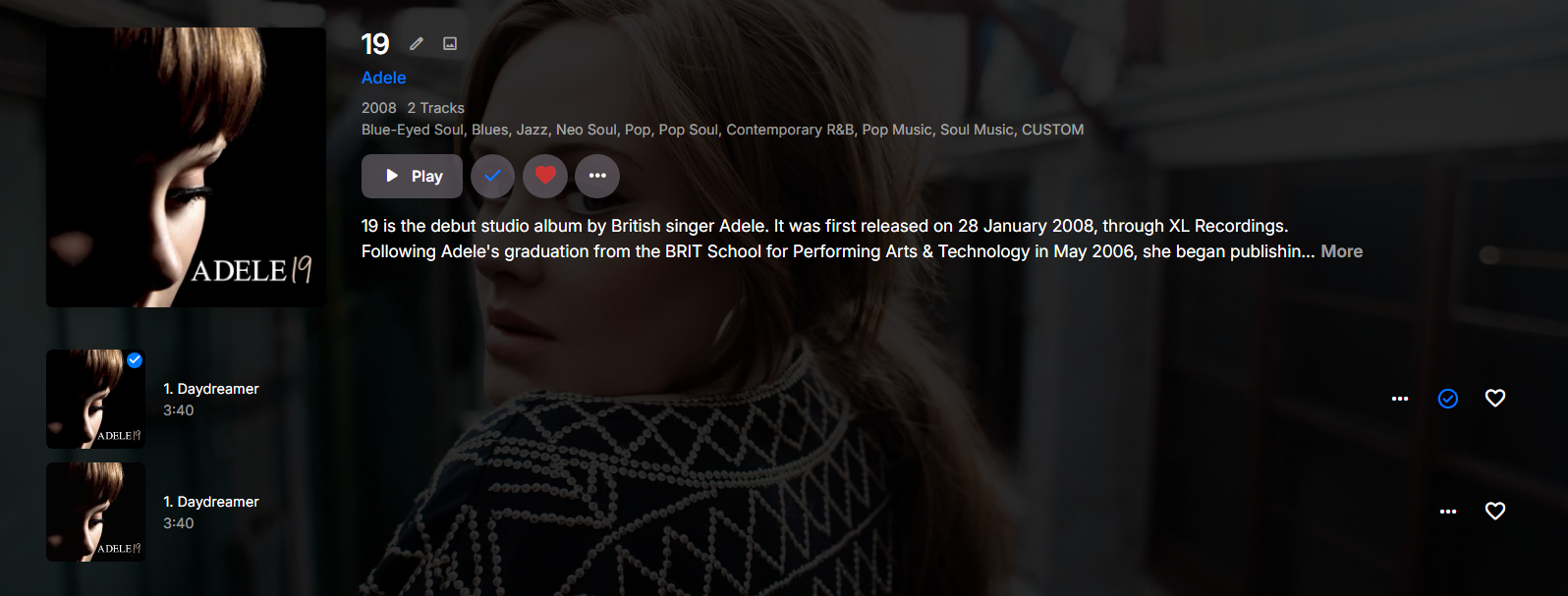Click the red heart favorite button for the album
The height and width of the screenshot is (596, 1568).
(545, 176)
